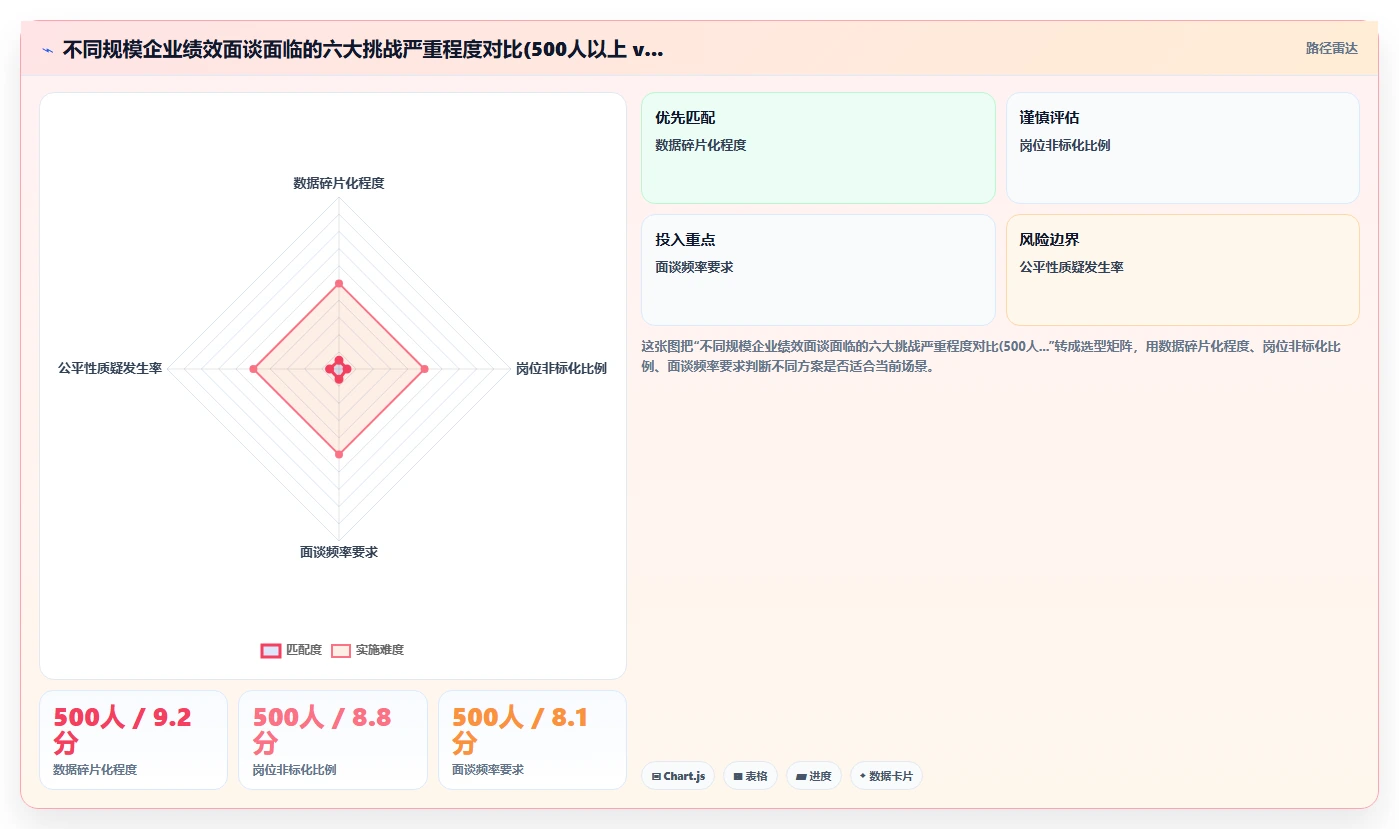Click the chart title text in header
The height and width of the screenshot is (829, 1399).
tap(362, 50)
